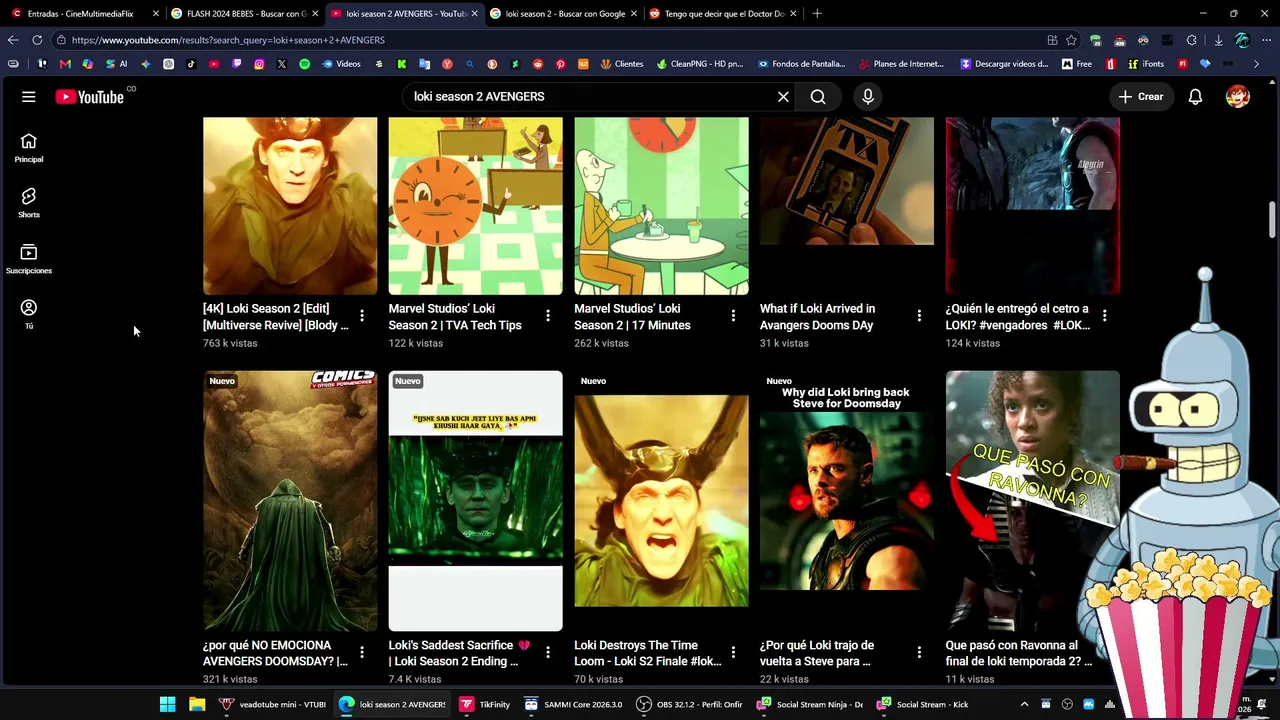Viewport: 1280px width, 720px height.
Task: Open 'Loki Season 2 | 17 Minutes' title
Action: (632, 317)
